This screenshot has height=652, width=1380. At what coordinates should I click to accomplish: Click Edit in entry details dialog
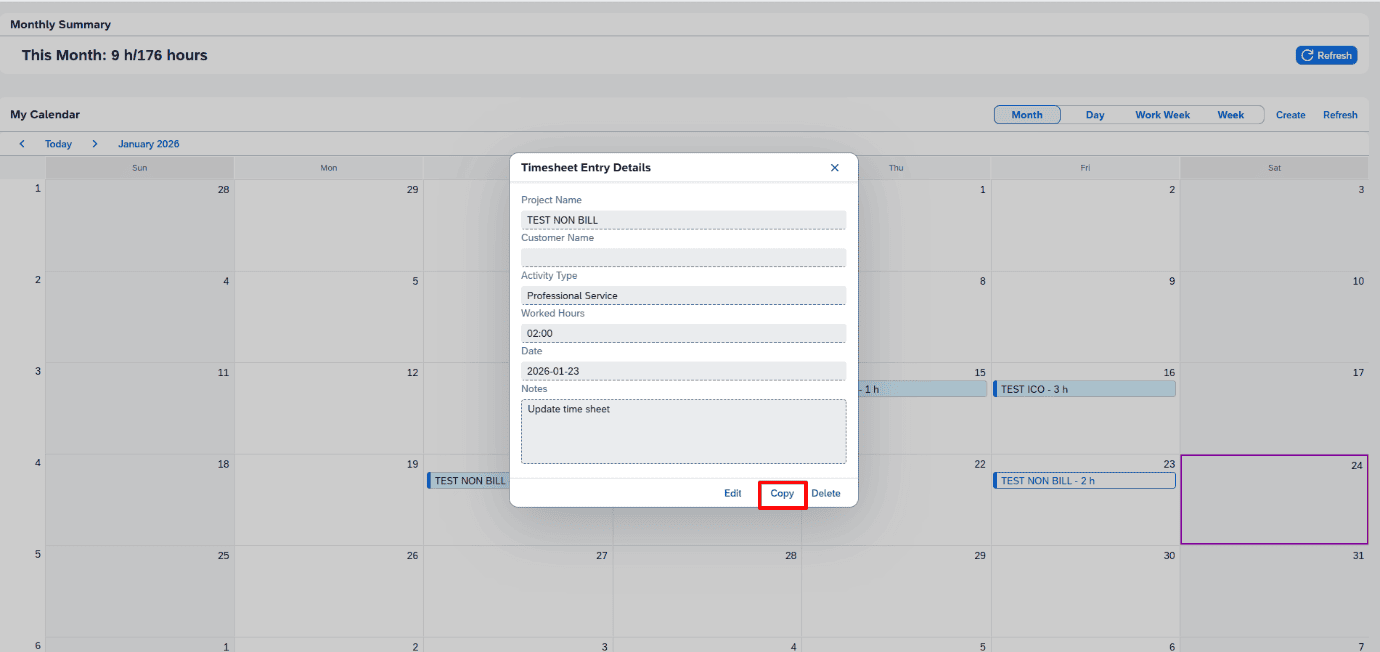tap(732, 493)
